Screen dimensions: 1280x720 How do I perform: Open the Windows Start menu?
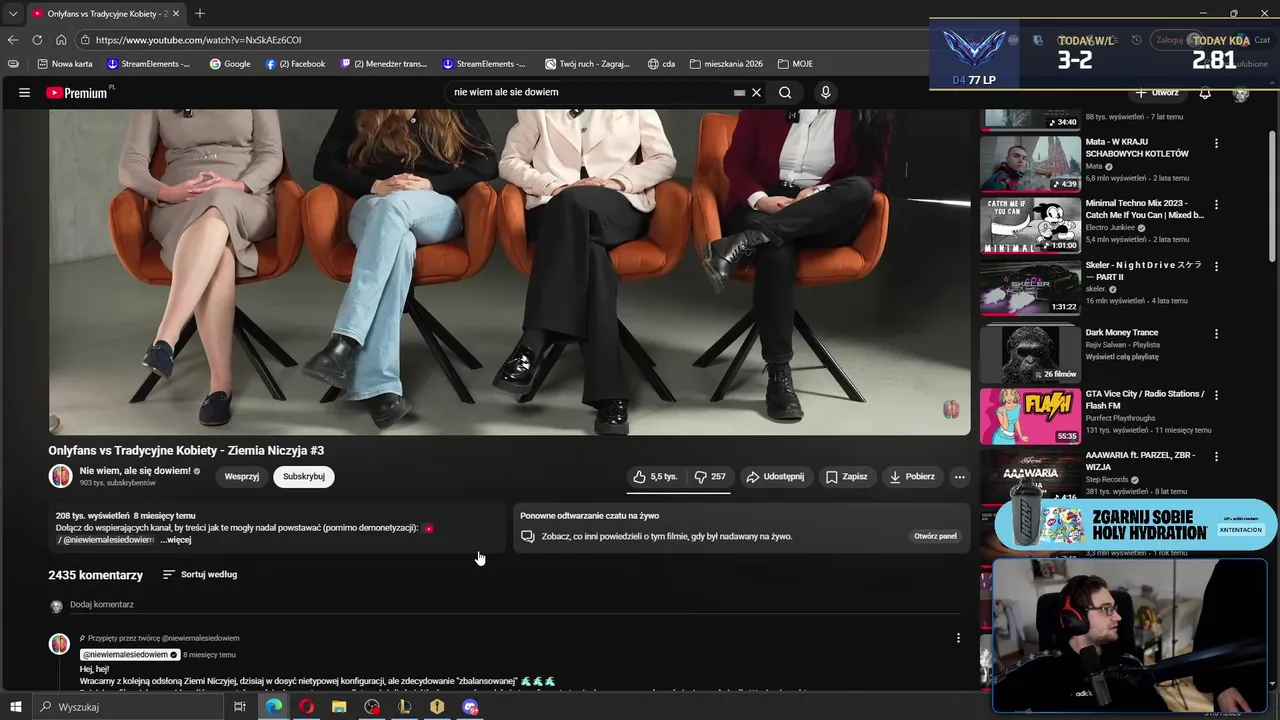[15, 707]
